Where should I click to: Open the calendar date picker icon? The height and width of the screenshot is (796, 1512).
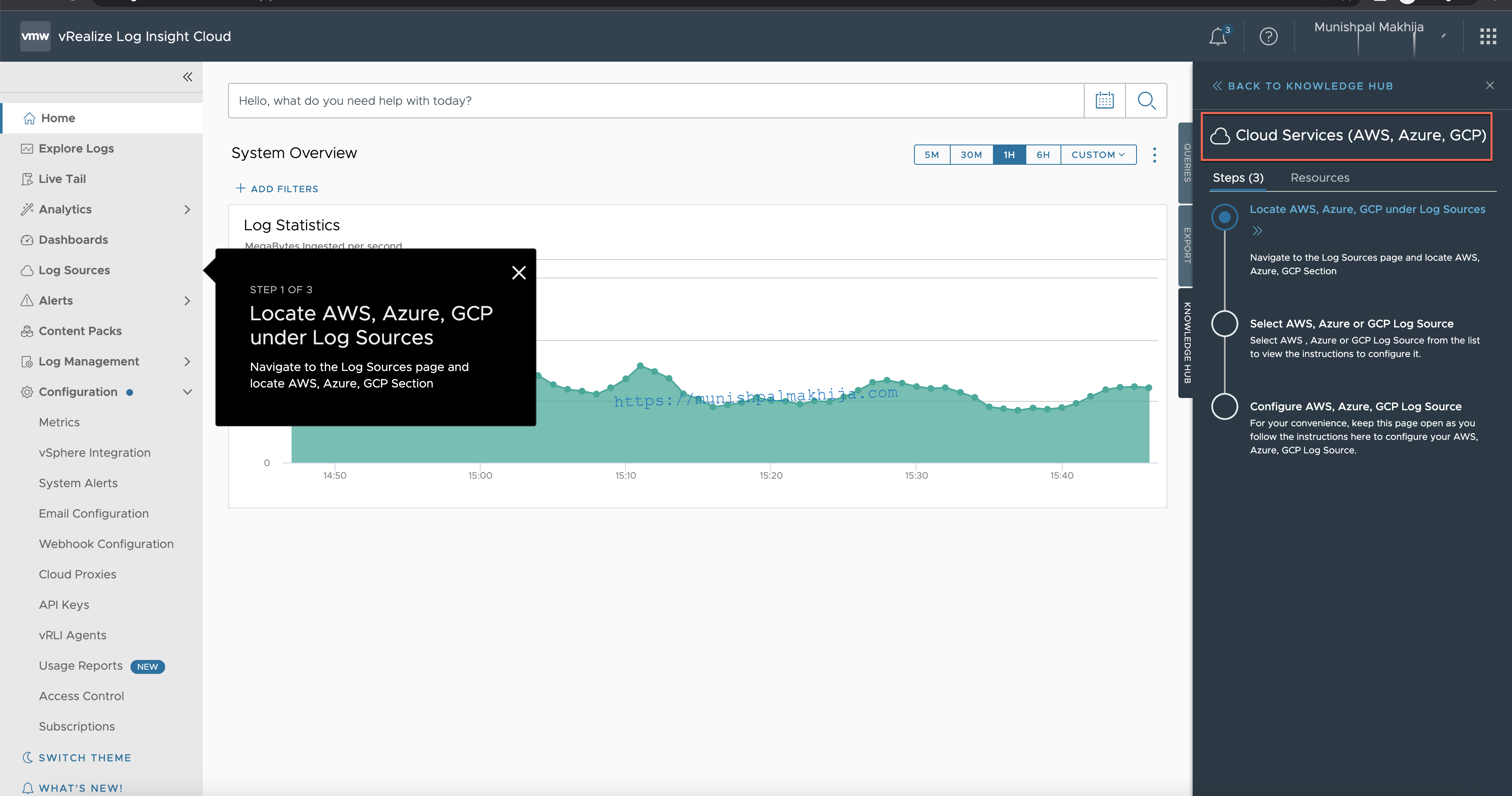tap(1104, 101)
